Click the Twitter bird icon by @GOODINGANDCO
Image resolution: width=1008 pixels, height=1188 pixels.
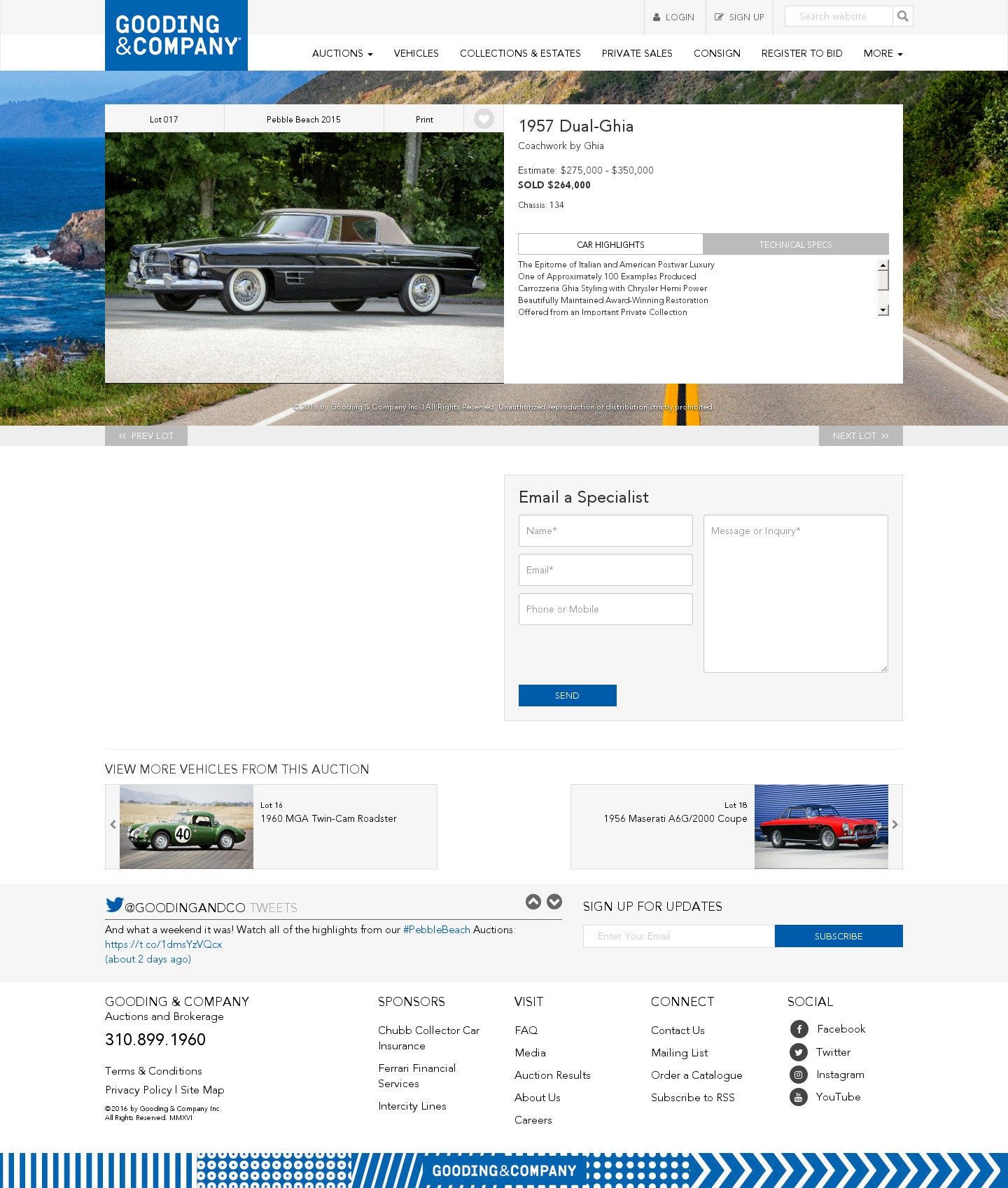(x=114, y=905)
